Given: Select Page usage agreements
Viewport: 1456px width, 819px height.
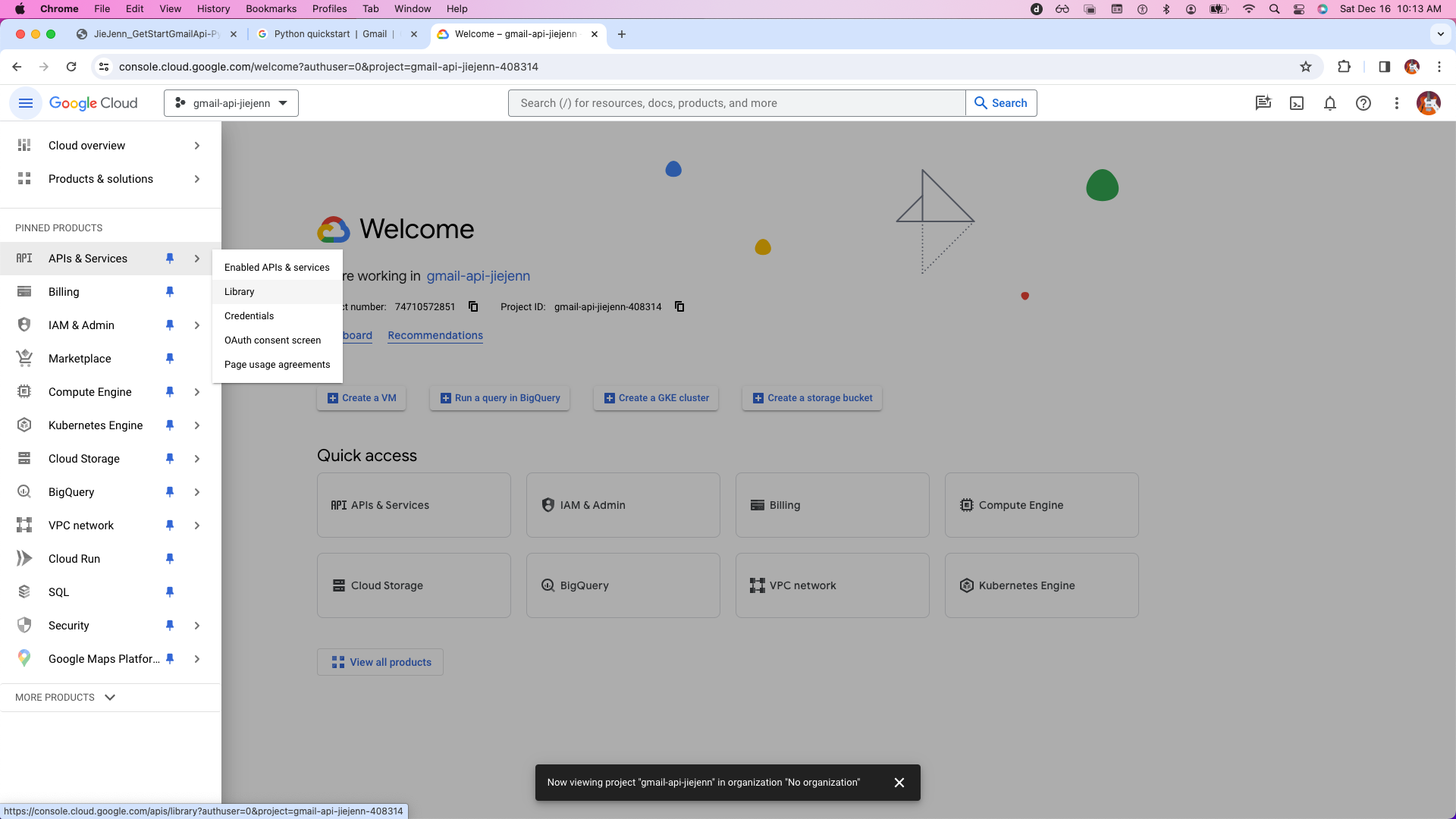Looking at the screenshot, I should pos(277,365).
